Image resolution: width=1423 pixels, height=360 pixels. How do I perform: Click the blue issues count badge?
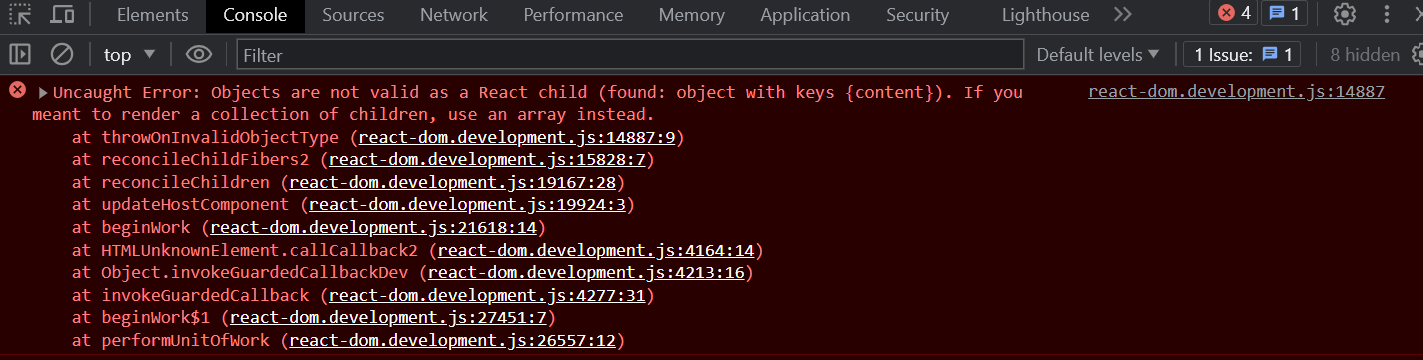point(1287,13)
